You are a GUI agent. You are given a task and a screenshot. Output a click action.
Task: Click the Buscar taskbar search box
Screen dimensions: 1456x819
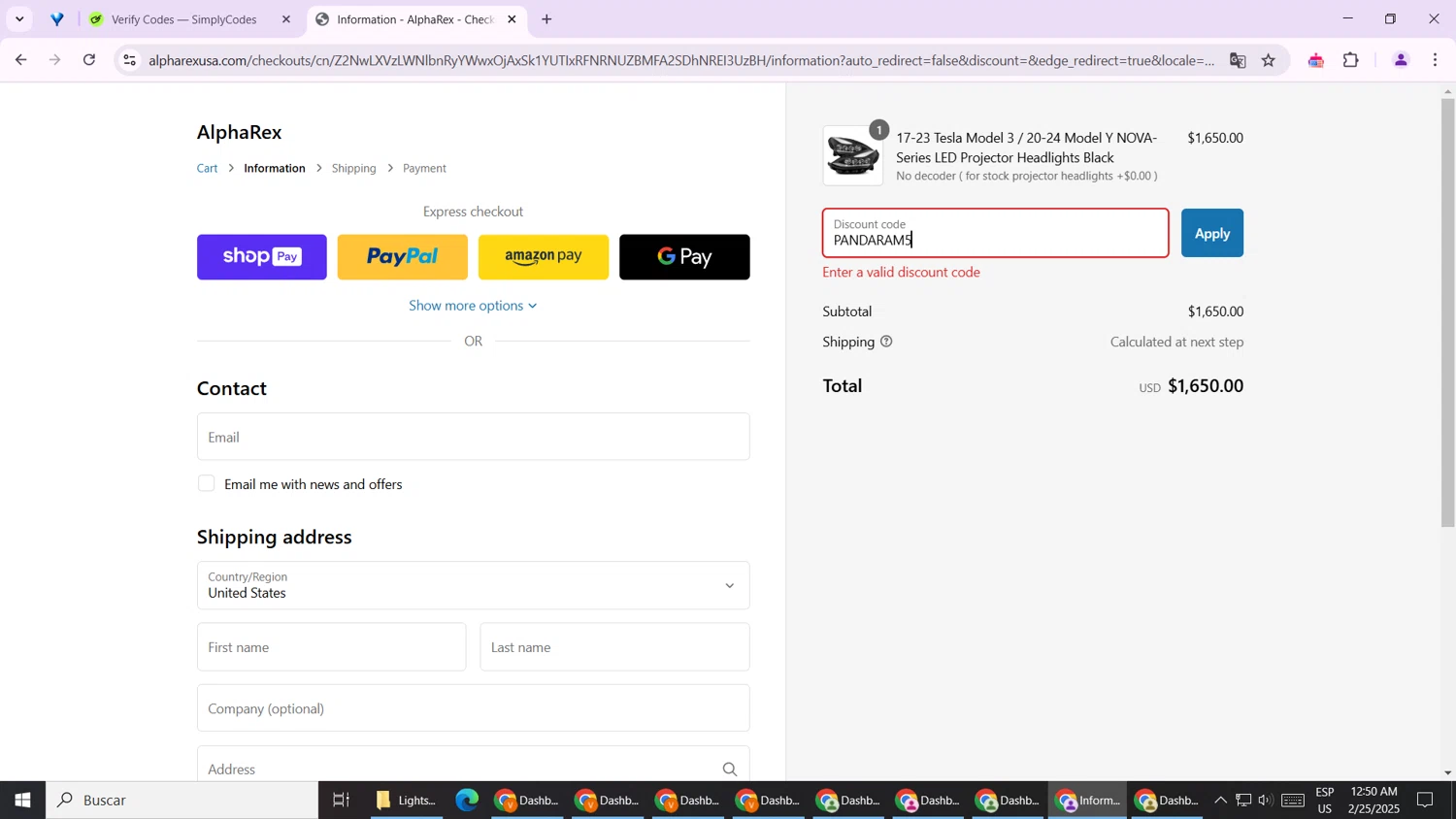[x=182, y=801]
